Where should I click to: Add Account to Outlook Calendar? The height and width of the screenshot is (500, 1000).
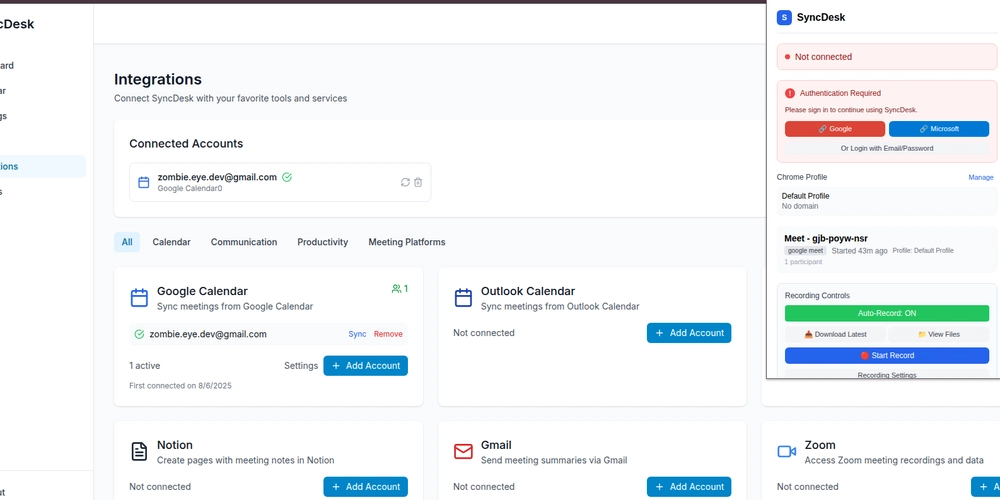click(689, 333)
